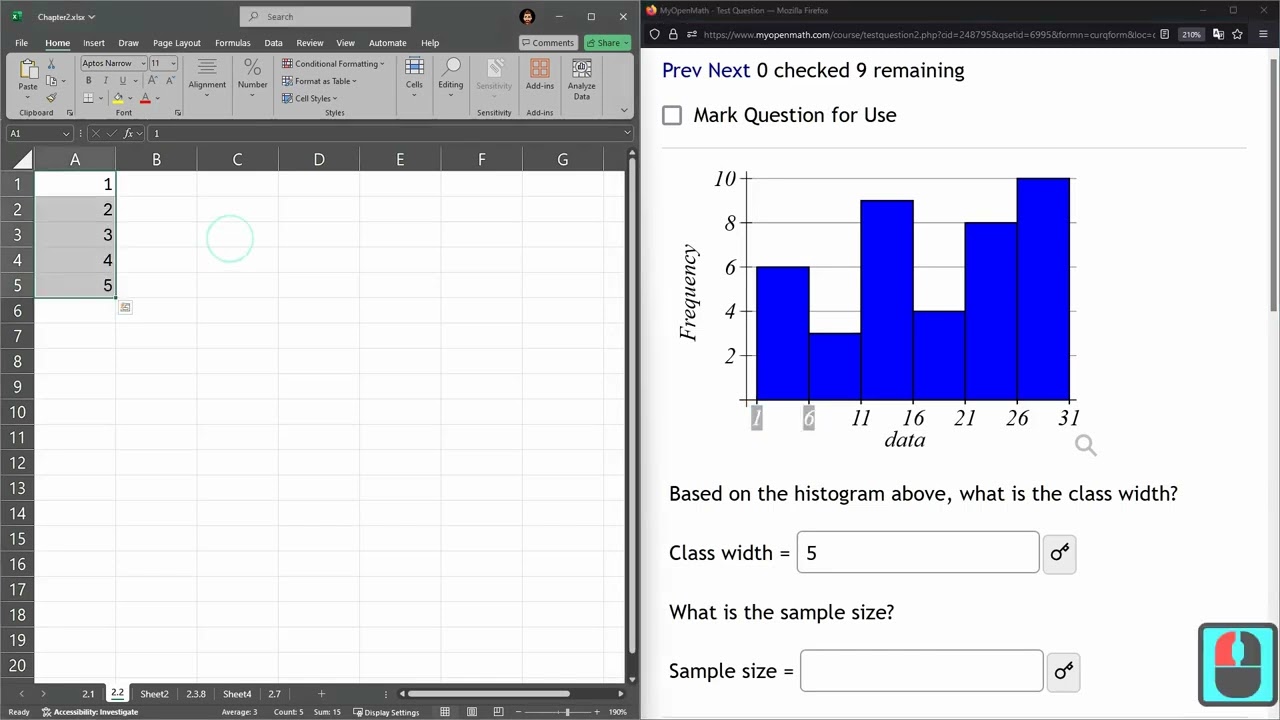This screenshot has width=1280, height=720.
Task: Click Display Settings in status bar
Action: pos(387,712)
